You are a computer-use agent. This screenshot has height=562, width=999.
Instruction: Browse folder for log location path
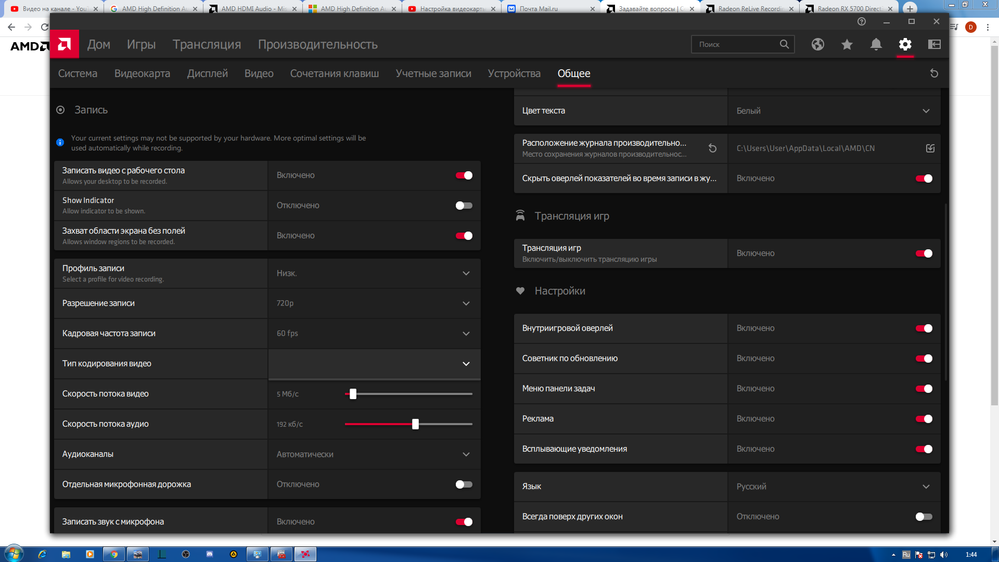click(x=930, y=148)
